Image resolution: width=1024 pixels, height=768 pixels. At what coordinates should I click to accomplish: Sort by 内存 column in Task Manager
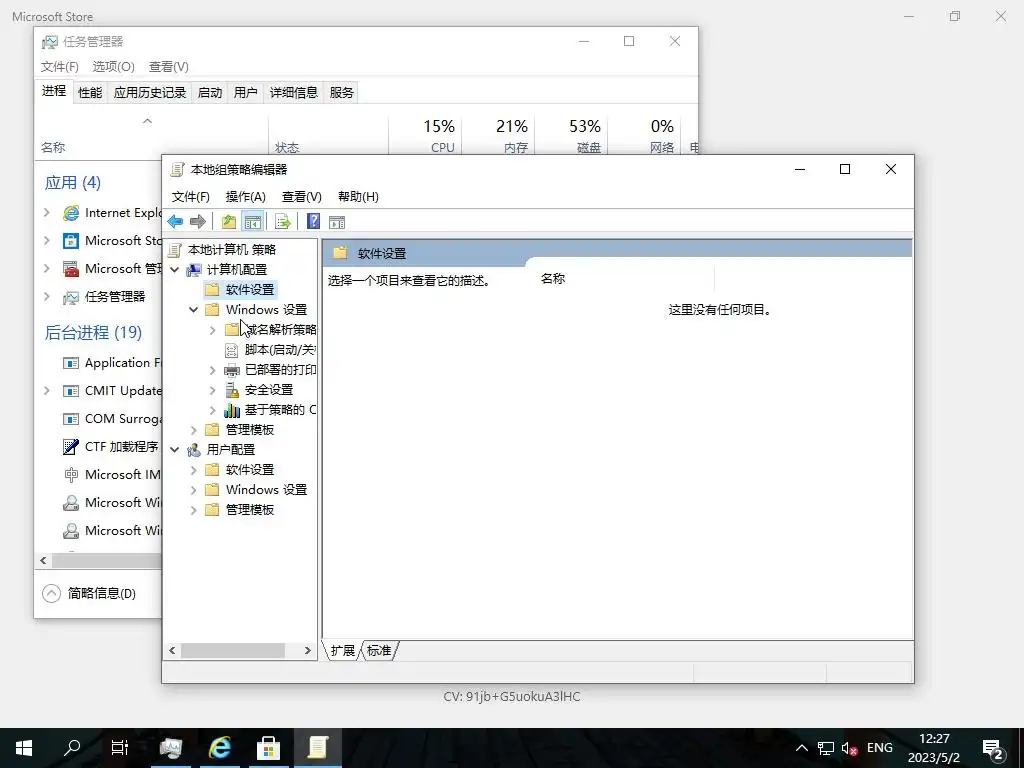click(x=499, y=136)
